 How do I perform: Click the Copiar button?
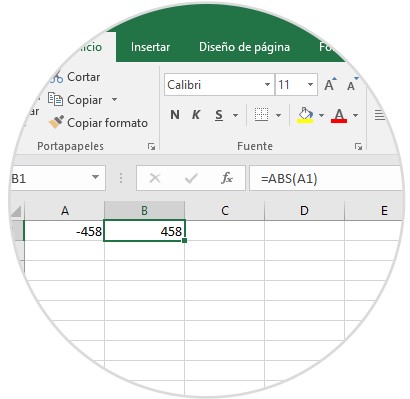75,100
